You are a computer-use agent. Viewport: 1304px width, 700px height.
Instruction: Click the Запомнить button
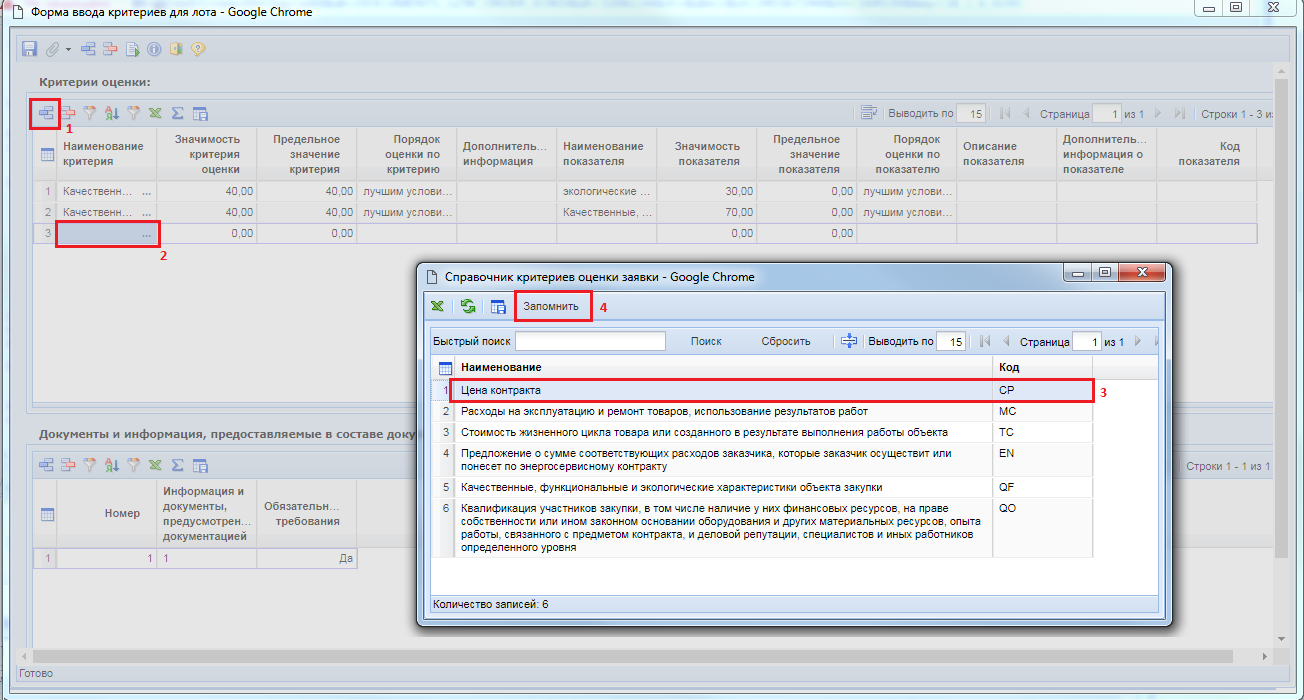[551, 306]
